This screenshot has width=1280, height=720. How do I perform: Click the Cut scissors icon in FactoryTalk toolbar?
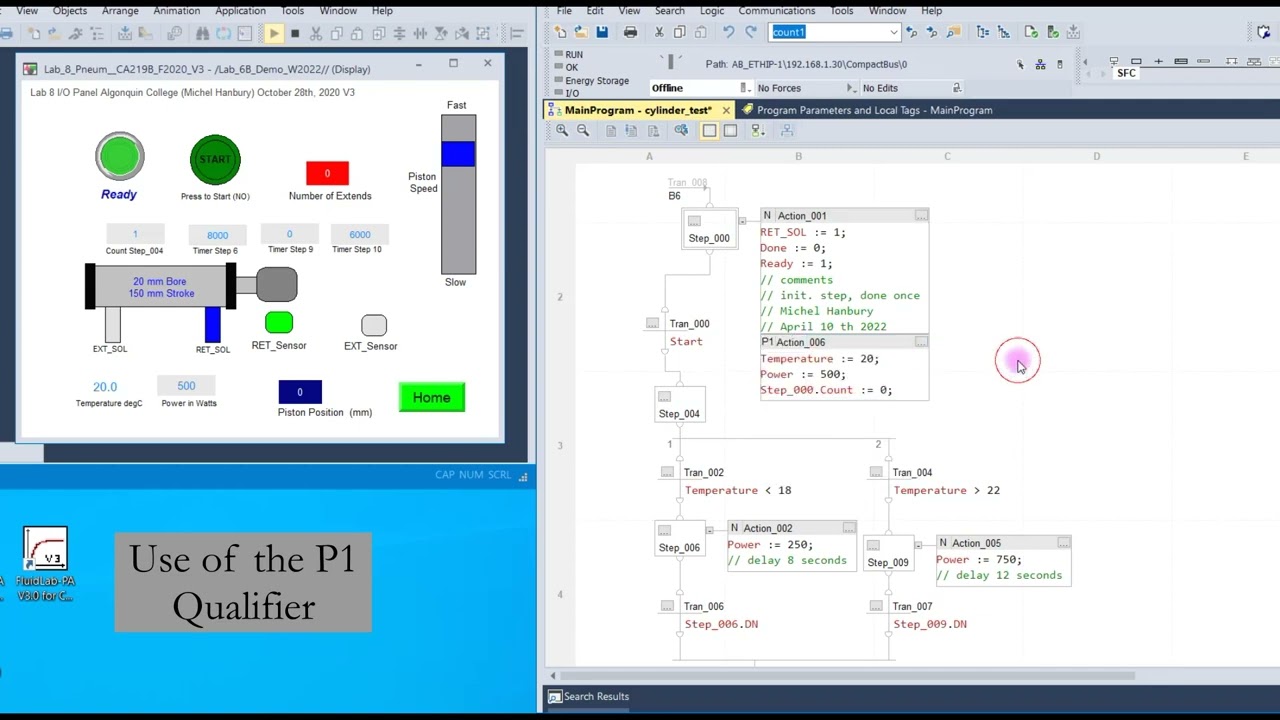tap(316, 33)
